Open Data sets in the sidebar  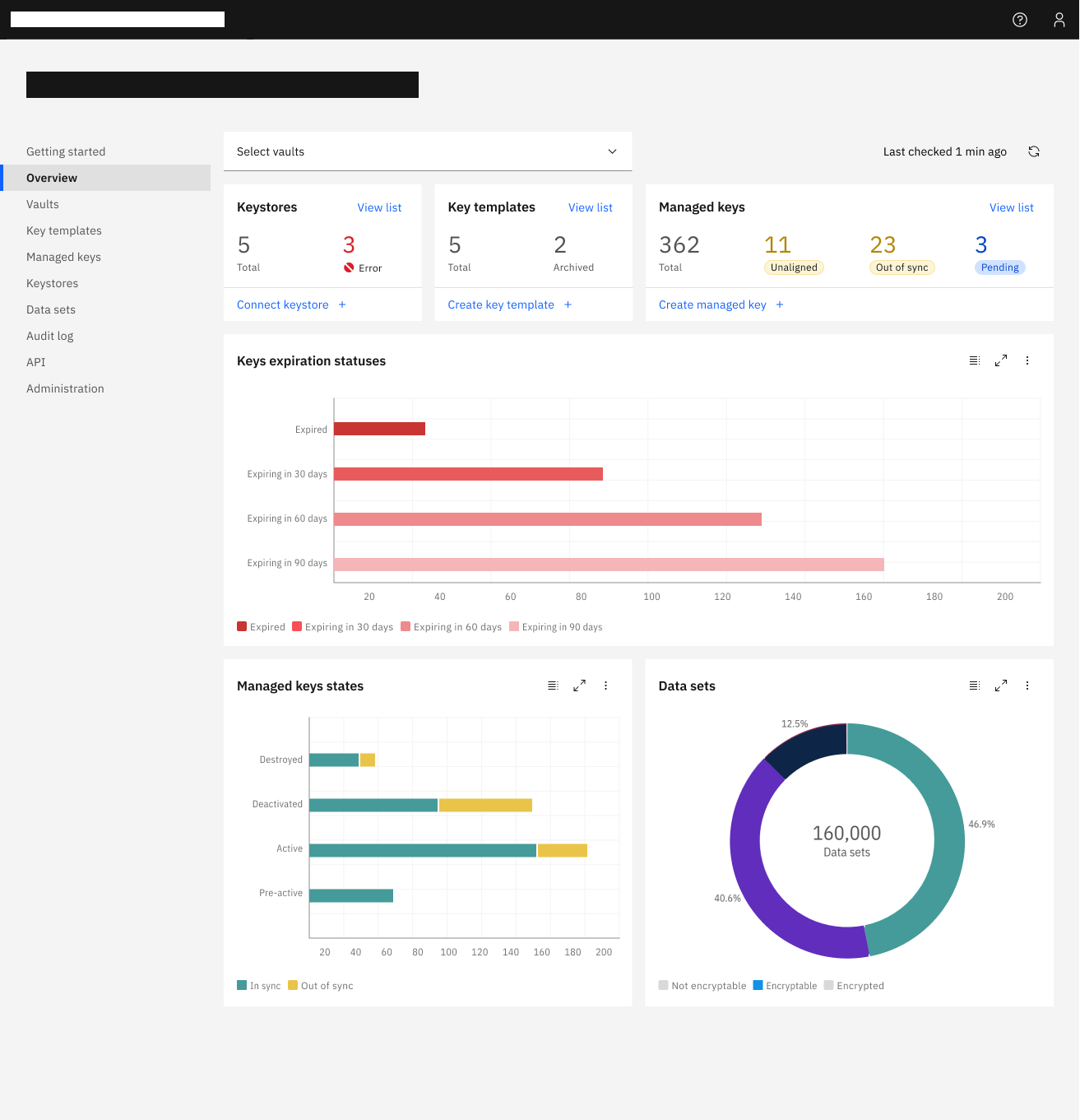51,309
